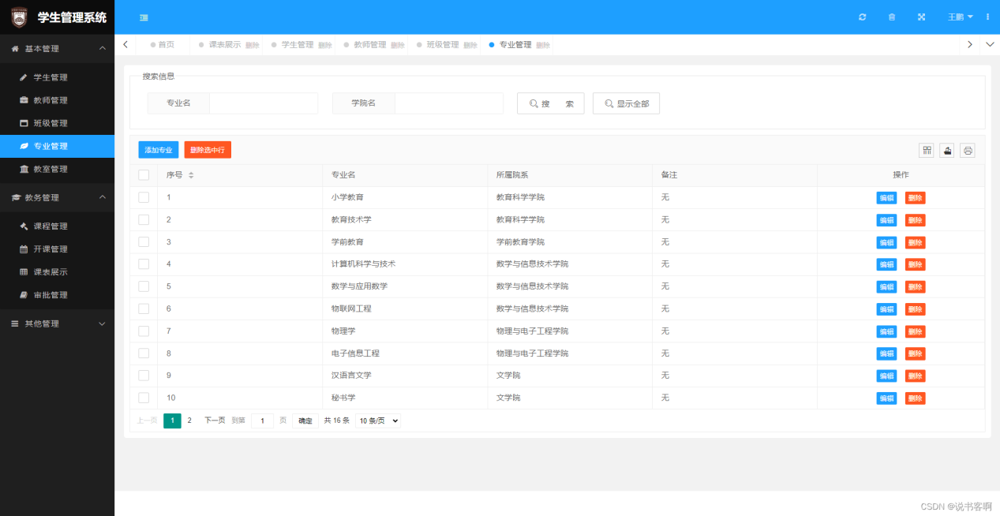
Task: Click the 搜索 button
Action: [550, 104]
